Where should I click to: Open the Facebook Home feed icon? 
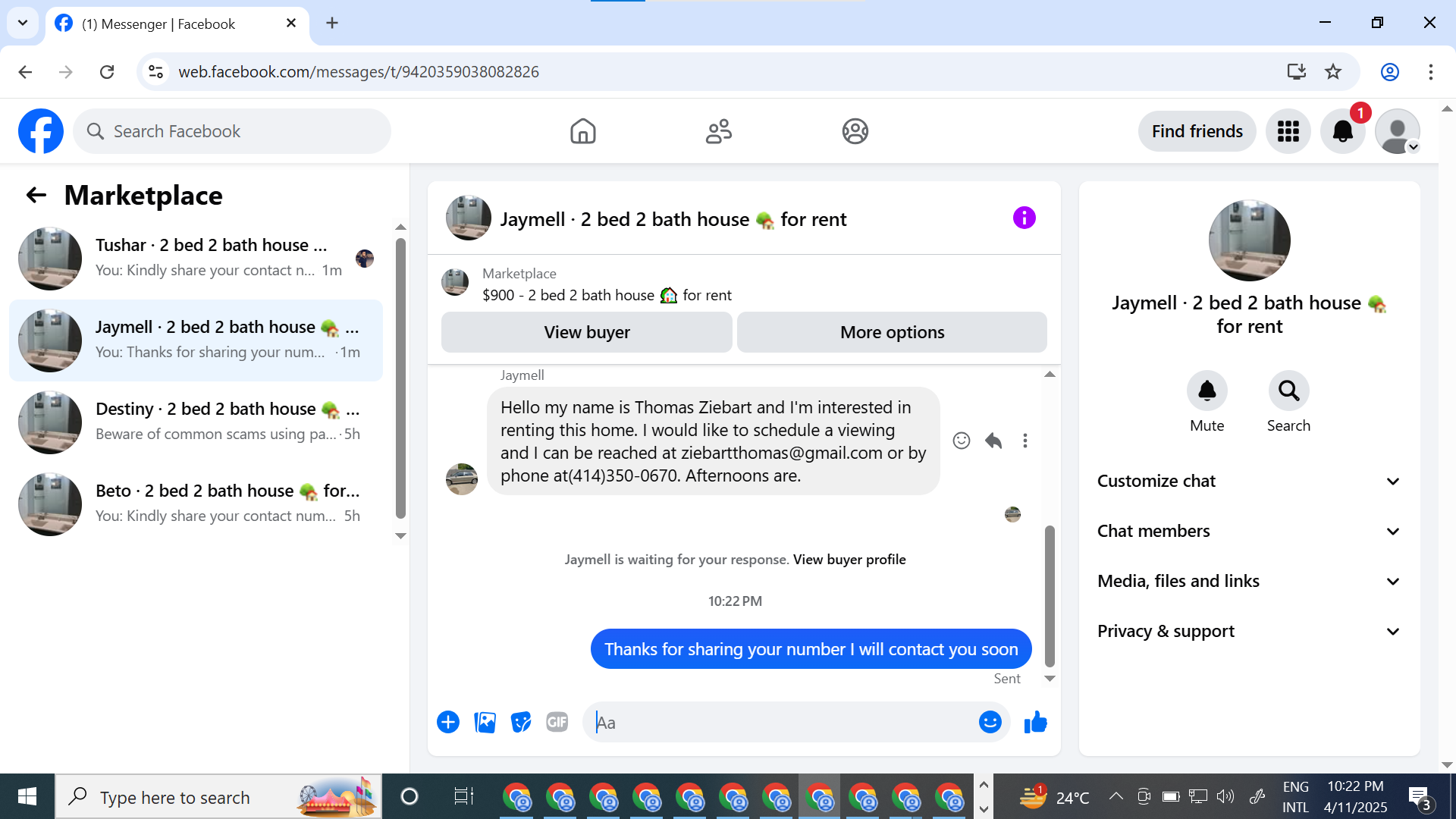coord(583,131)
